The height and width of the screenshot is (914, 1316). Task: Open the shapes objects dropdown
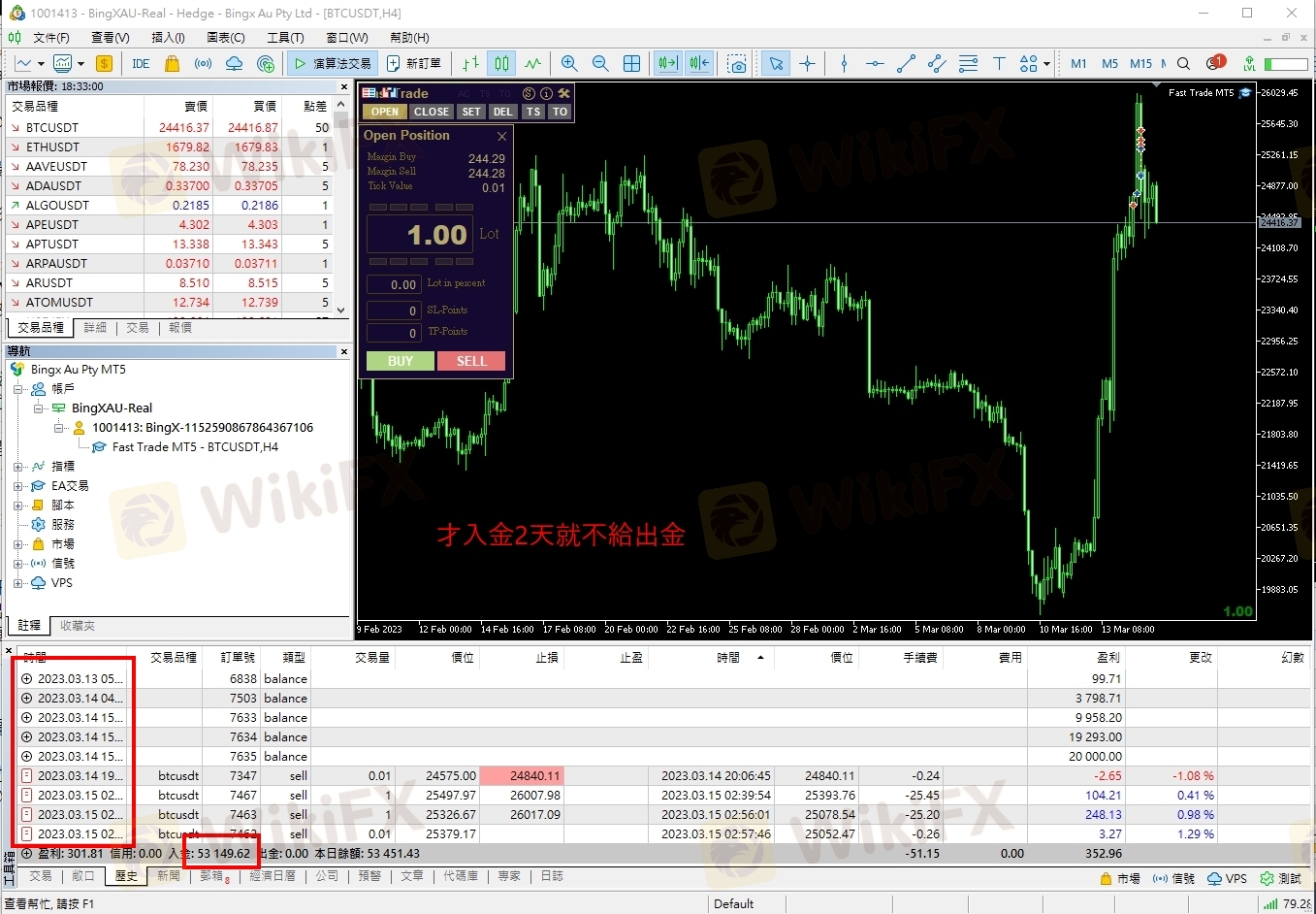pyautogui.click(x=1034, y=64)
